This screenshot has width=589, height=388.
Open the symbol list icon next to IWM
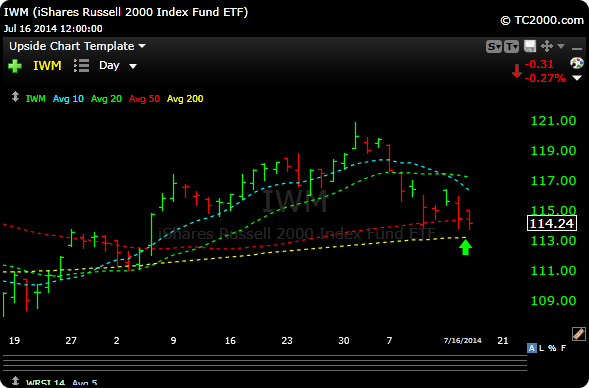pyautogui.click(x=82, y=65)
